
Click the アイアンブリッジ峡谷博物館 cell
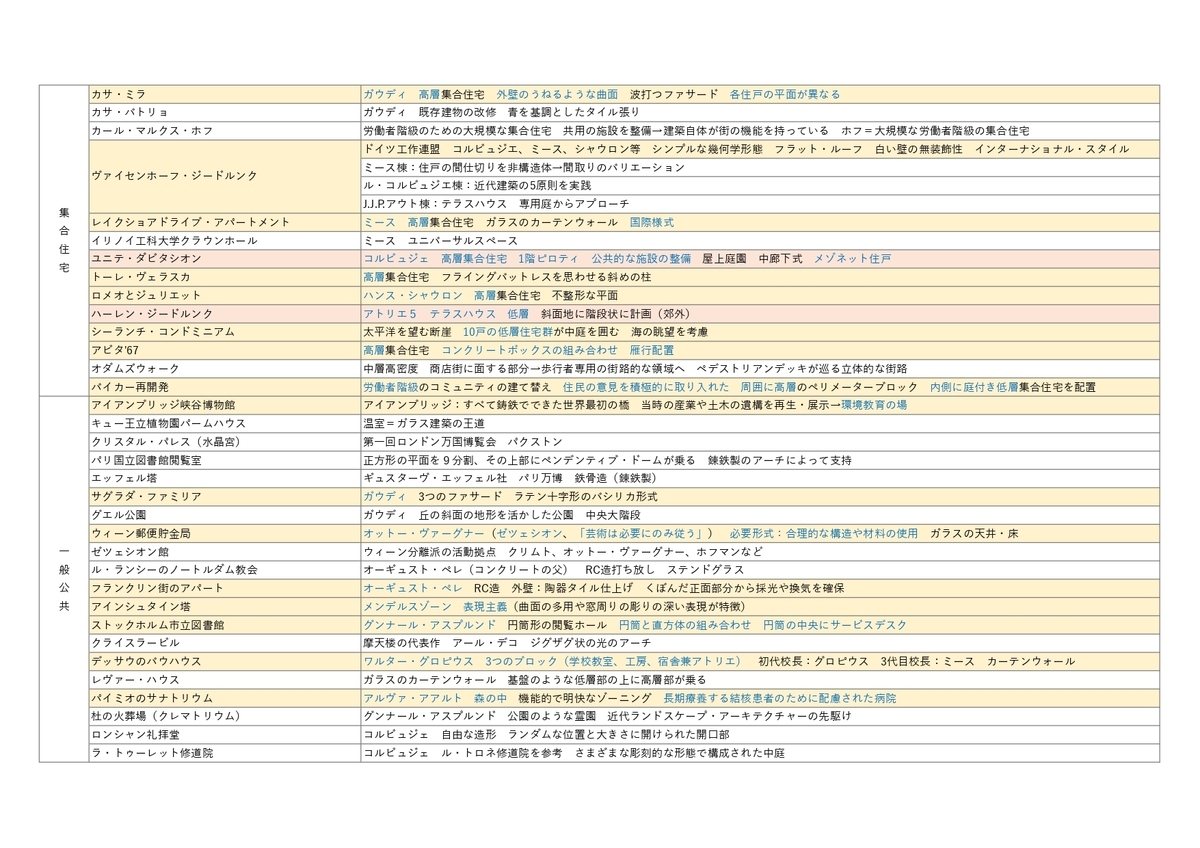pos(224,405)
